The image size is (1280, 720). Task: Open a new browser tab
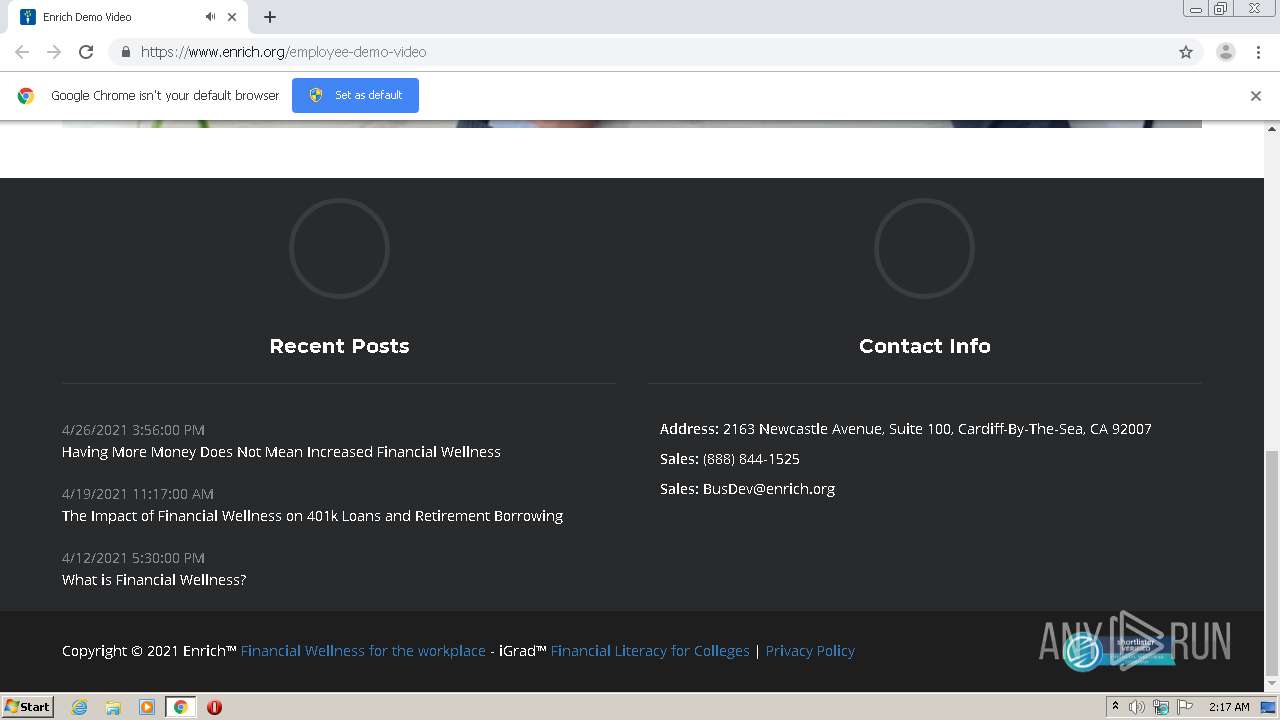pos(270,17)
